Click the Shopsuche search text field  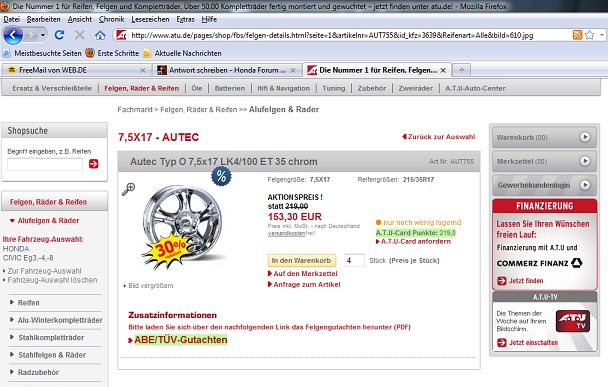(x=45, y=164)
